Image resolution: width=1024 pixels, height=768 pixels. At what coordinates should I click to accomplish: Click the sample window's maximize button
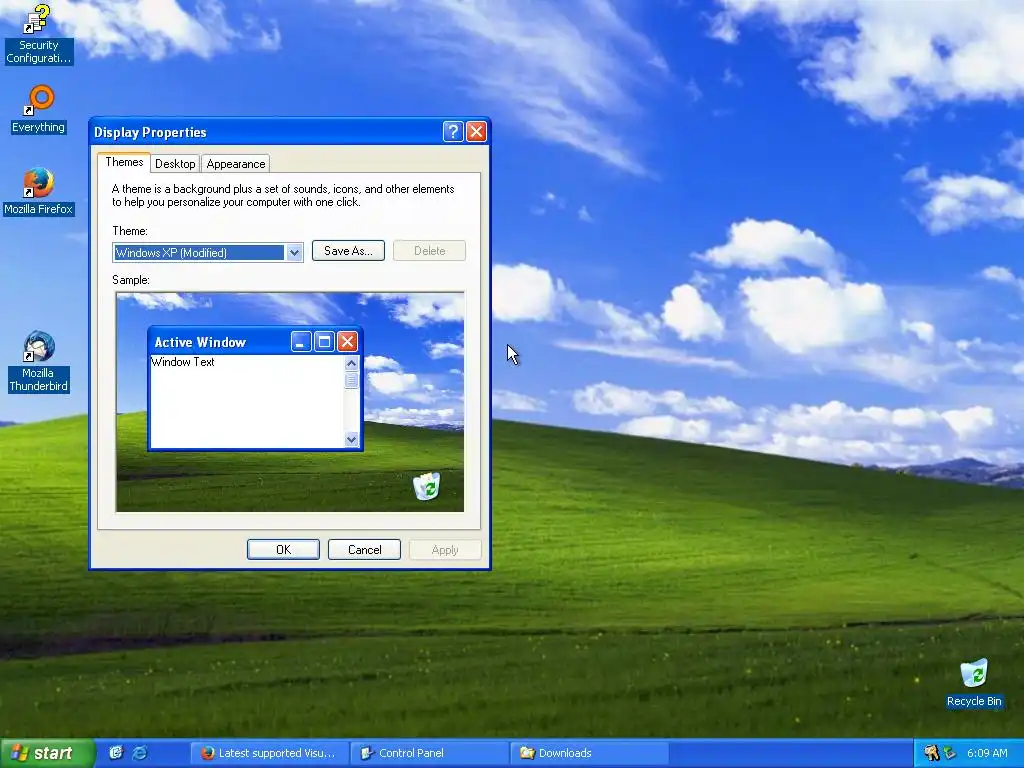(325, 342)
